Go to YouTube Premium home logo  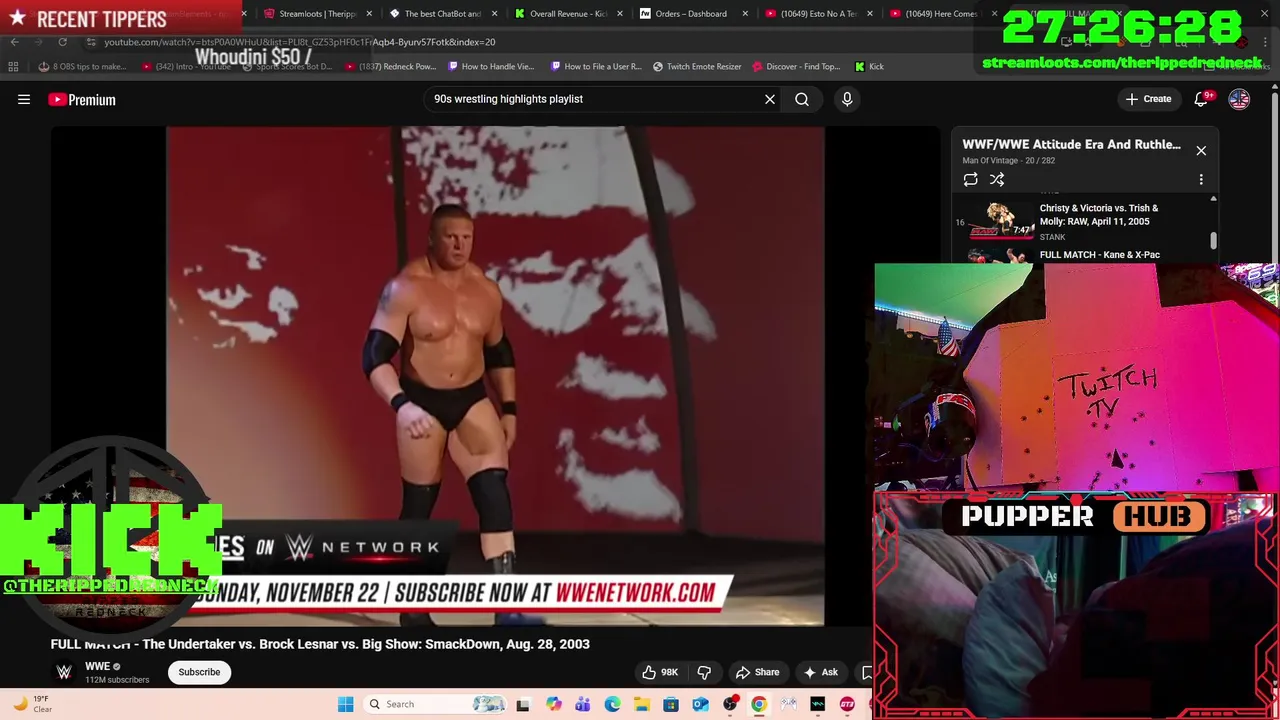click(x=82, y=99)
